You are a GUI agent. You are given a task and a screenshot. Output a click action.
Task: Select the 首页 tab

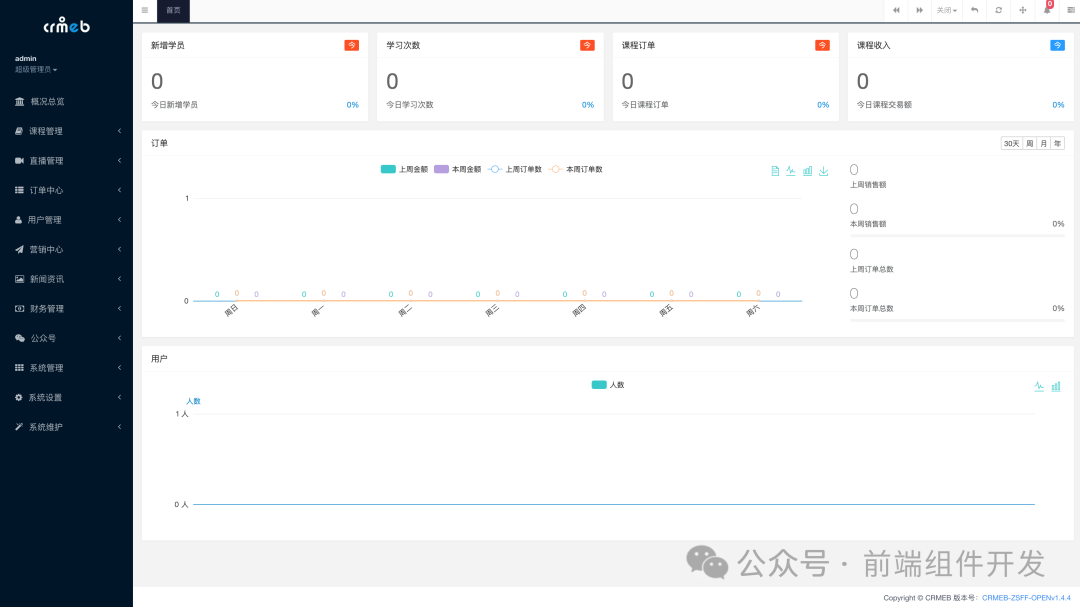click(x=173, y=11)
